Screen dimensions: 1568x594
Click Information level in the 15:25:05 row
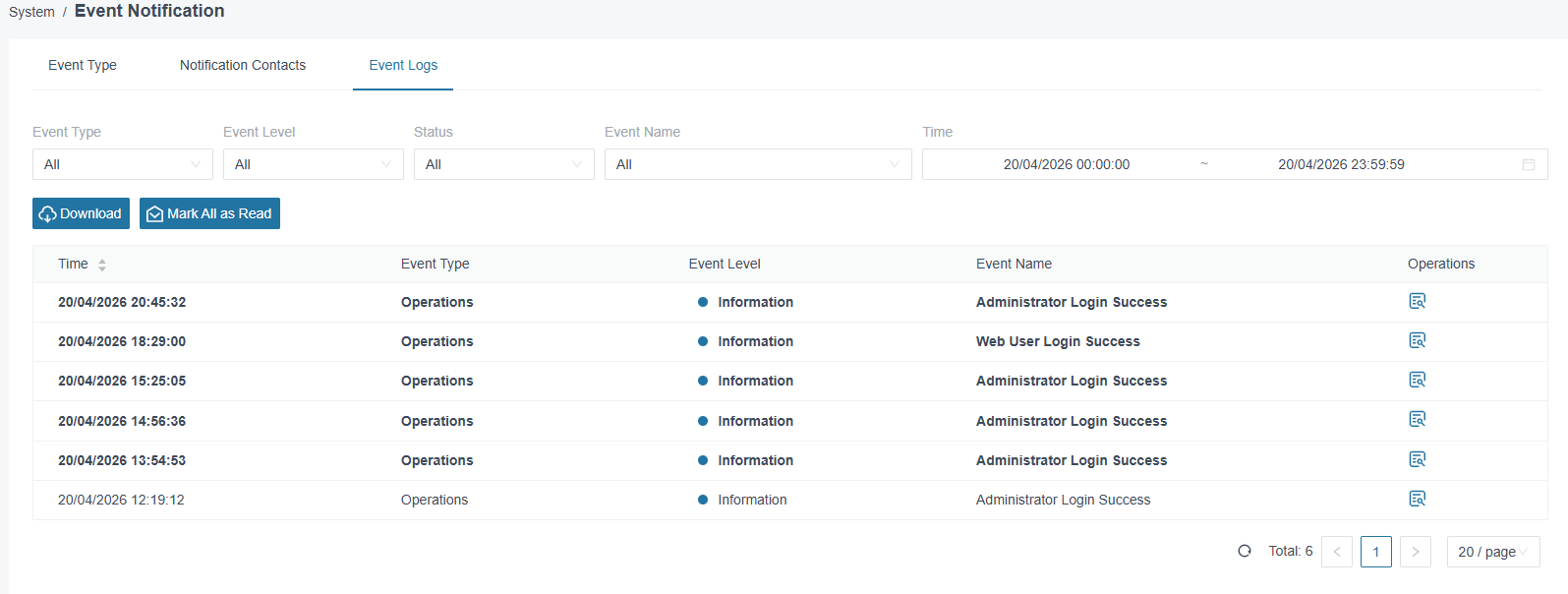(755, 381)
